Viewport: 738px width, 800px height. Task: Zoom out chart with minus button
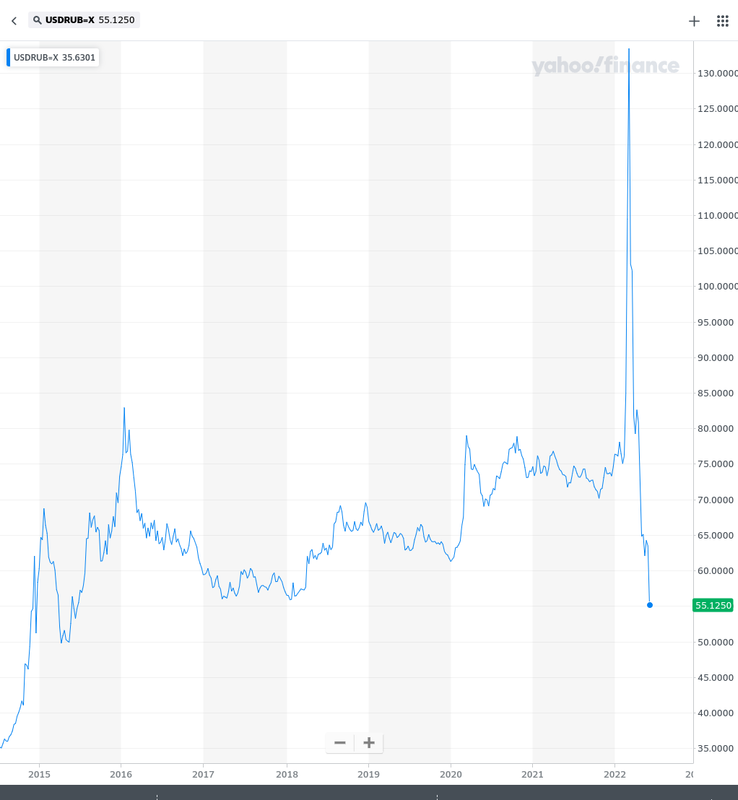click(x=340, y=743)
